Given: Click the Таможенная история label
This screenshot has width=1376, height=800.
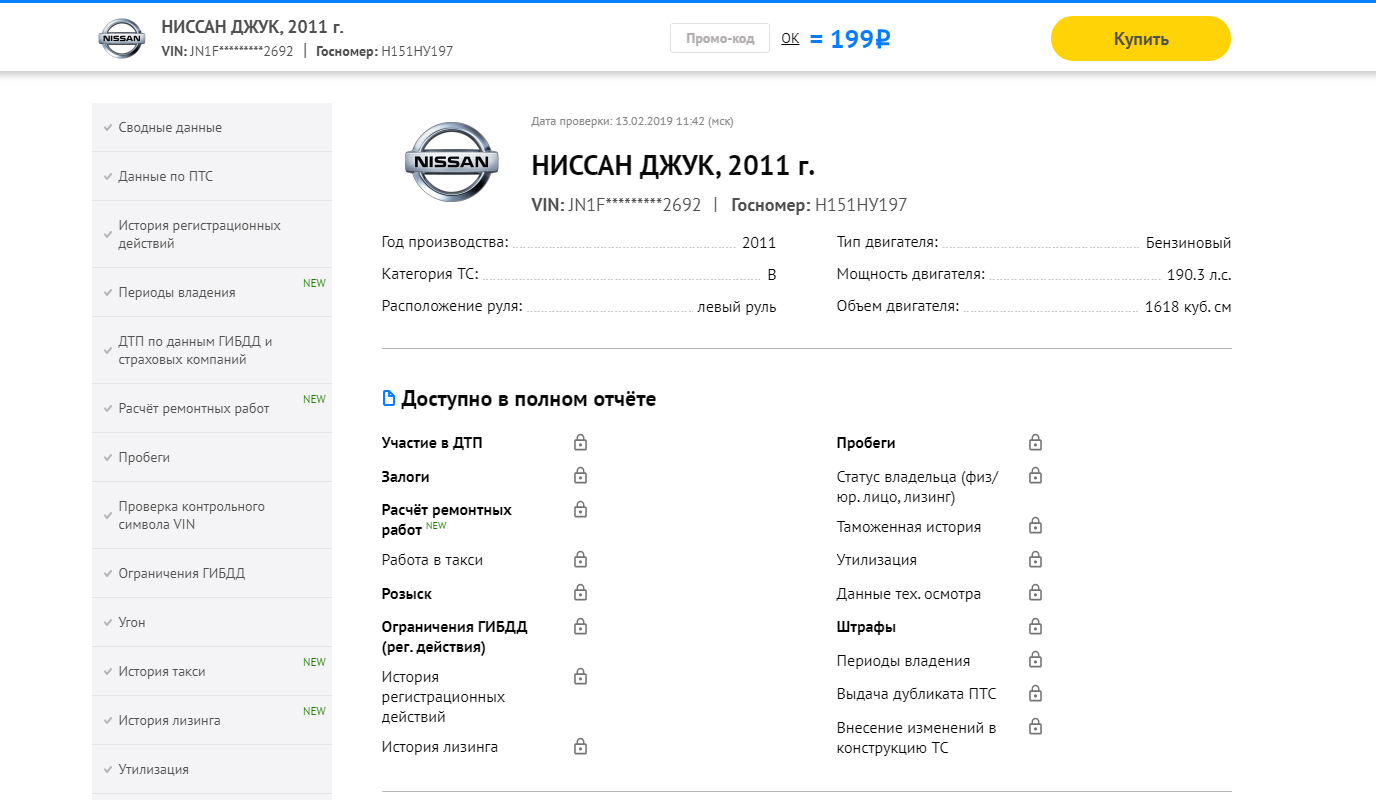Looking at the screenshot, I should click(909, 526).
